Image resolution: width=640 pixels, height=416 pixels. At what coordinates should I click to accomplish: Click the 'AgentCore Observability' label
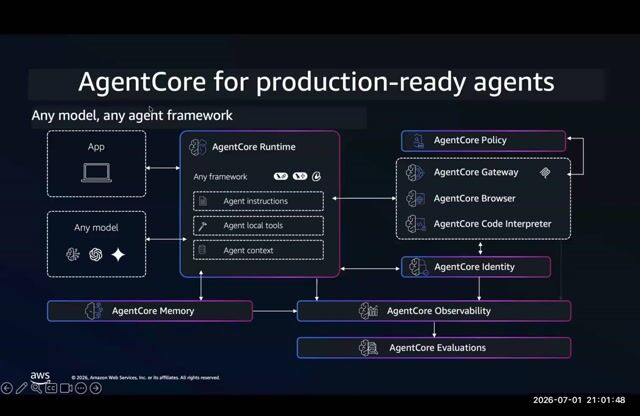(439, 311)
